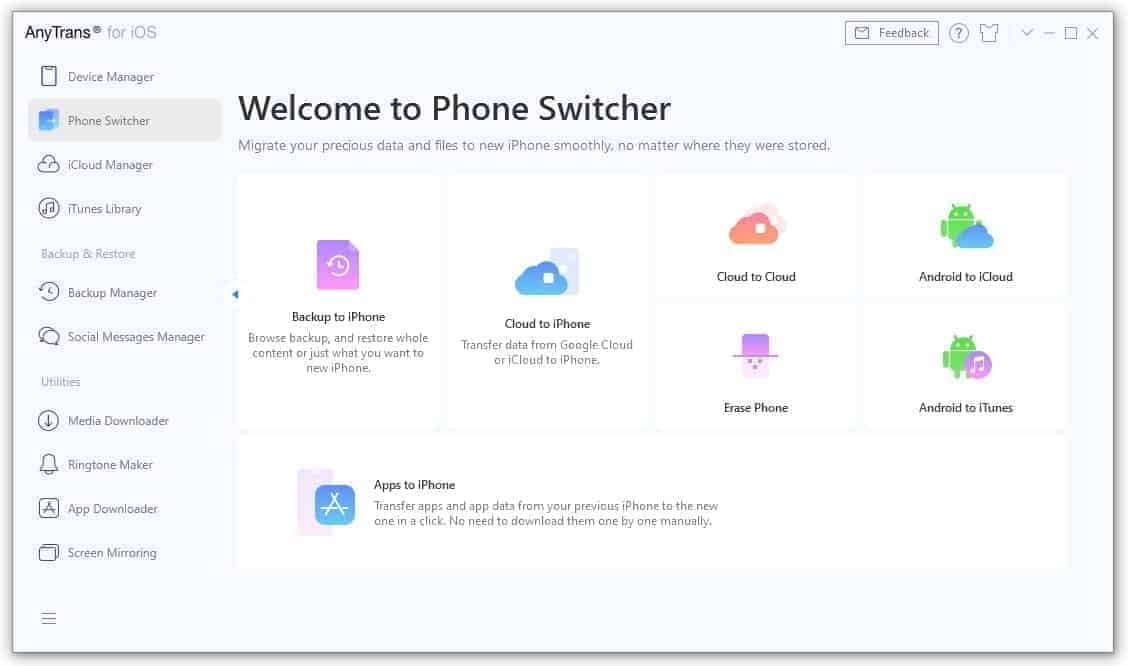
Task: Click the Feedback button
Action: click(x=891, y=32)
